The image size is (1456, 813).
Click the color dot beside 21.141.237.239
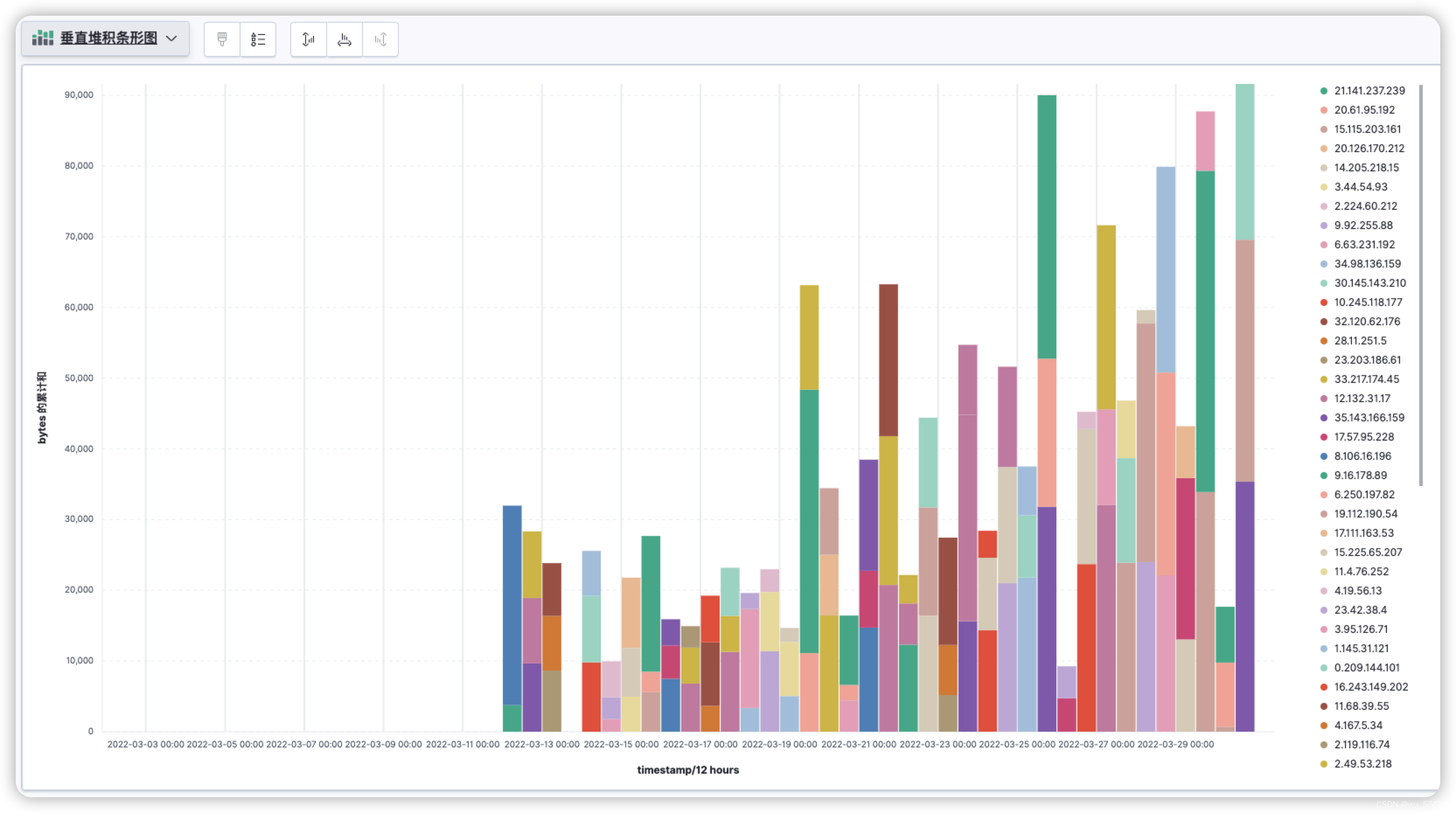point(1324,91)
